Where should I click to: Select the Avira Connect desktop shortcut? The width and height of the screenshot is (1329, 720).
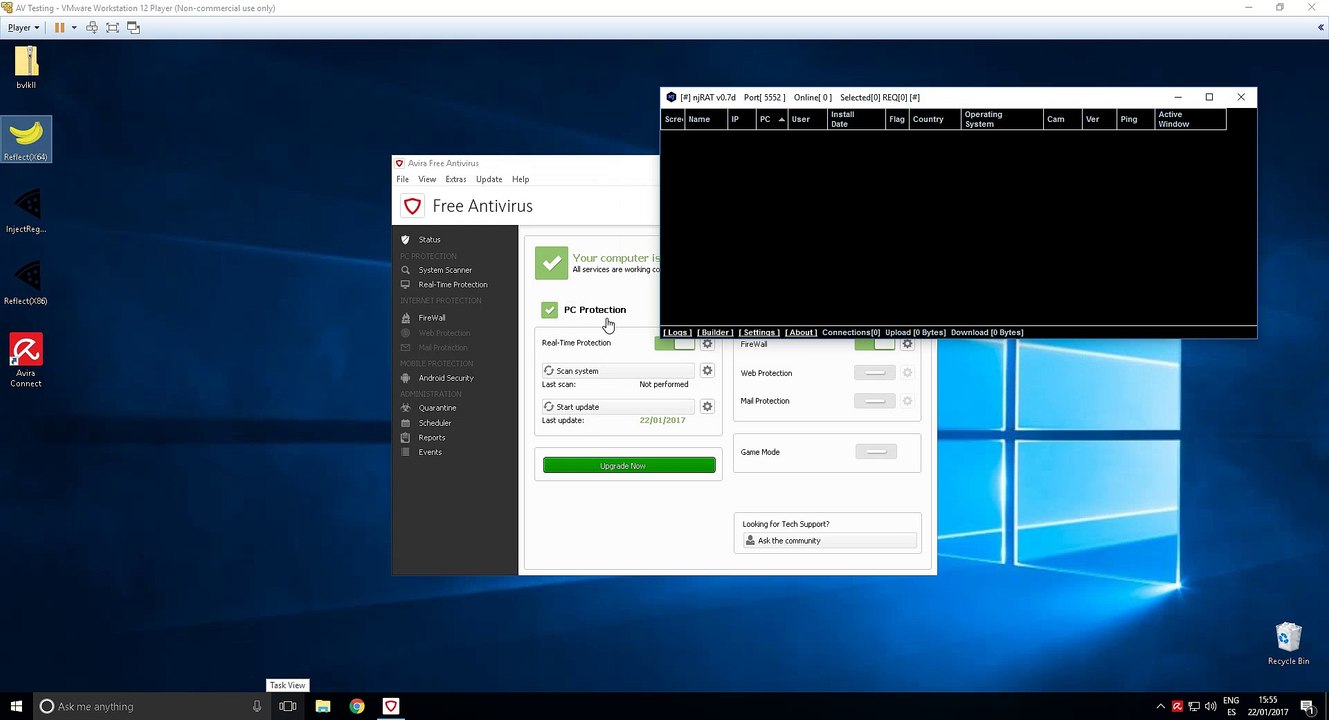[26, 360]
